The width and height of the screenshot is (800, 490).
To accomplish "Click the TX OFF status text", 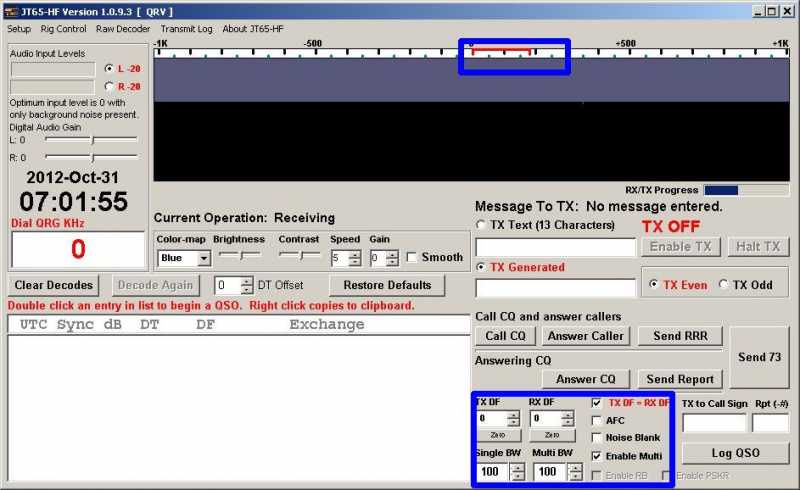I will [x=670, y=227].
